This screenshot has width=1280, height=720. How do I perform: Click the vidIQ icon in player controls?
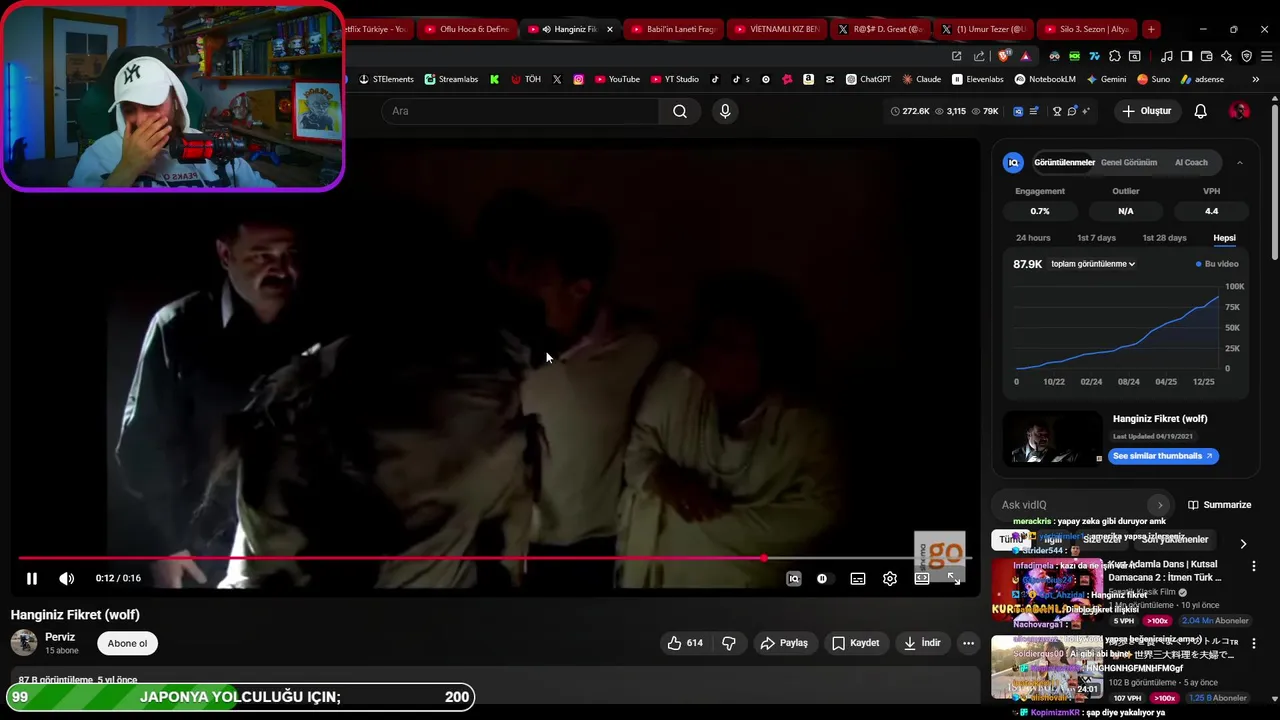[793, 578]
